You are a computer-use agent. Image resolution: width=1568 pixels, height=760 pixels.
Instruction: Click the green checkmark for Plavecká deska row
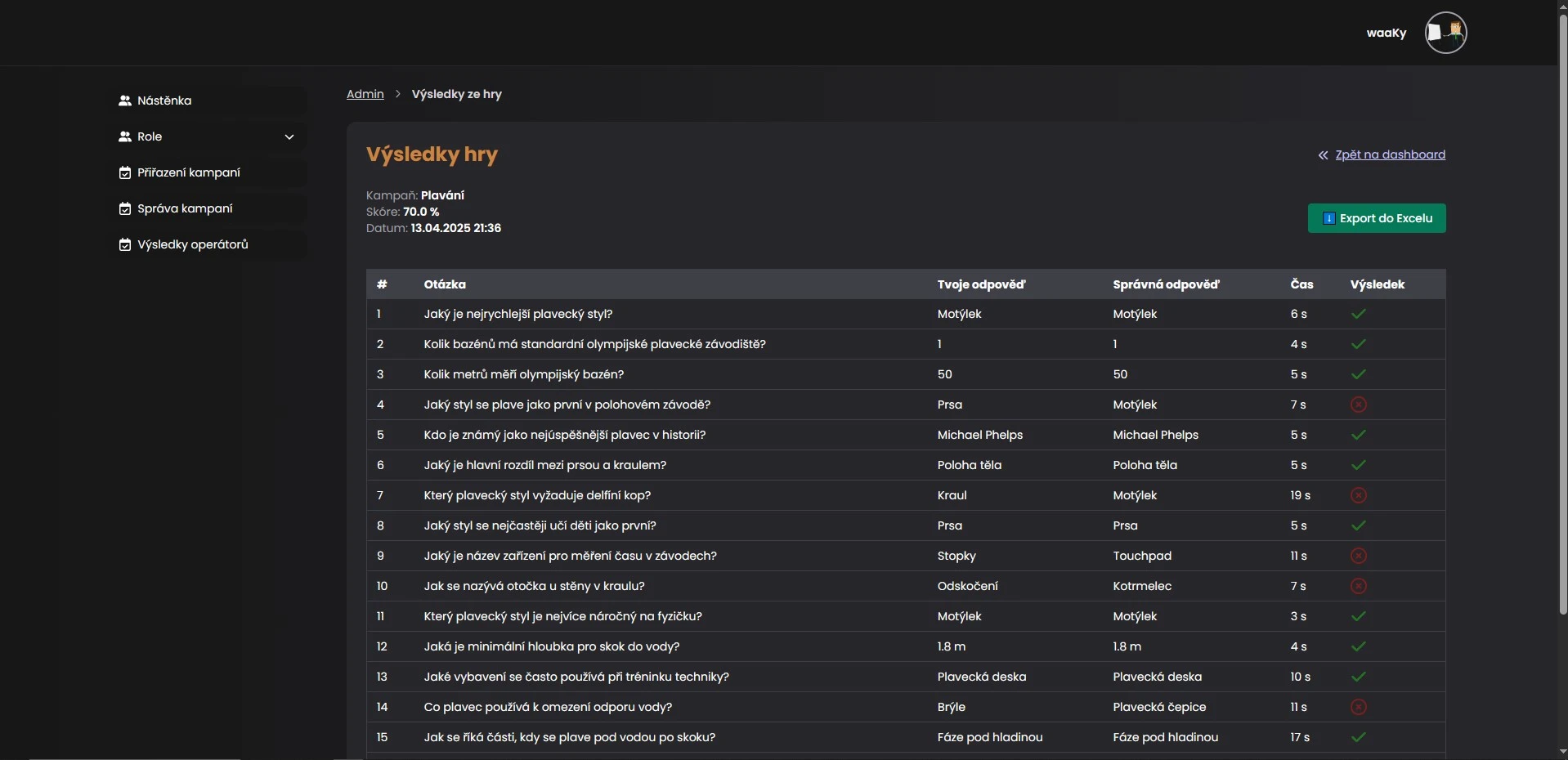point(1359,677)
